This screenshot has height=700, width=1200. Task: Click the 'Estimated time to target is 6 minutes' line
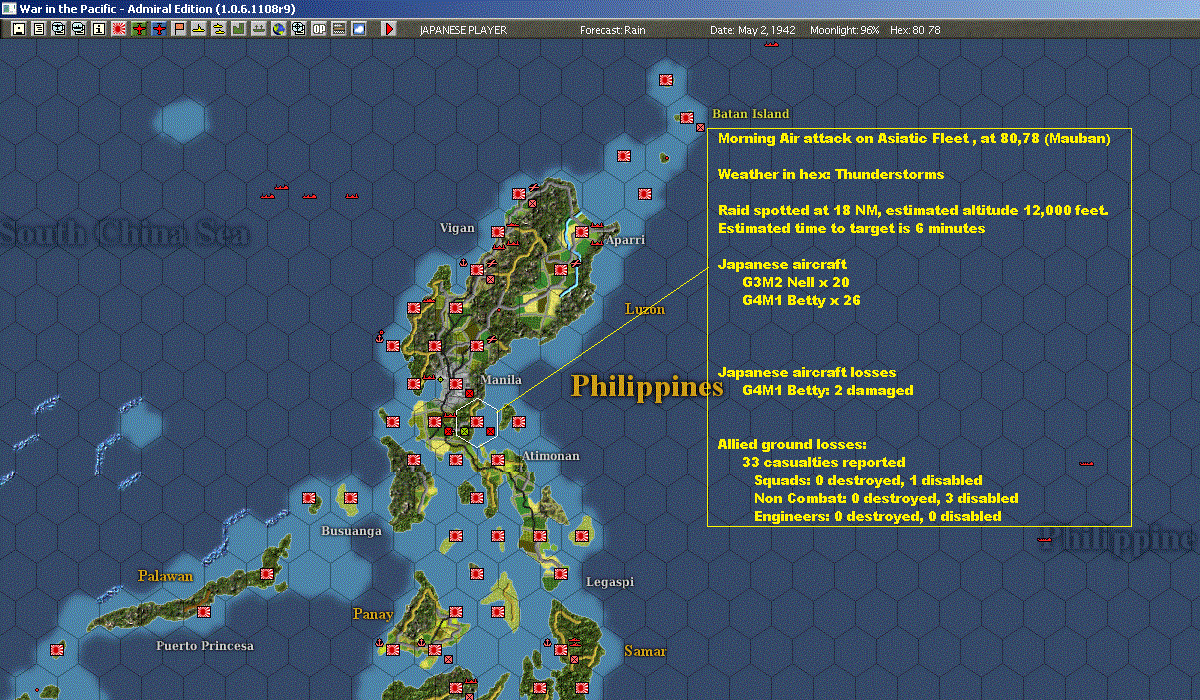click(x=852, y=228)
